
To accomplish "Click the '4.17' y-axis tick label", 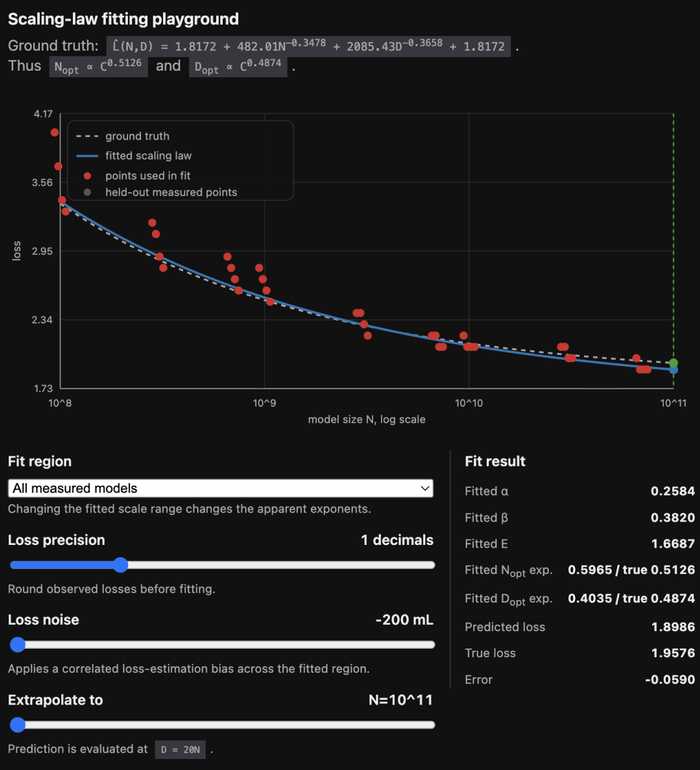I will tap(43, 114).
